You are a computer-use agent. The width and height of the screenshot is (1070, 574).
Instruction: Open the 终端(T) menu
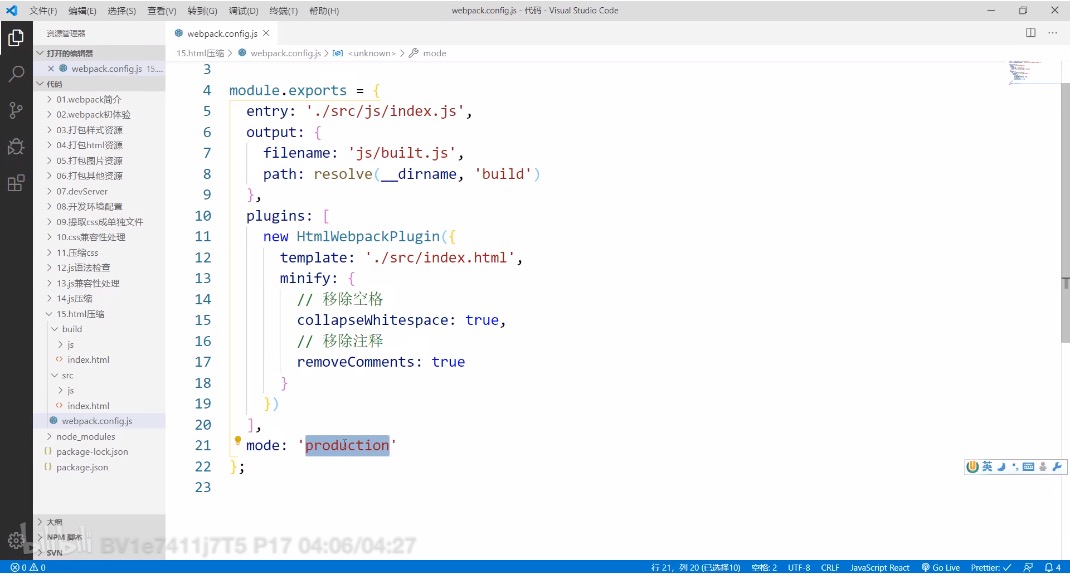point(283,11)
